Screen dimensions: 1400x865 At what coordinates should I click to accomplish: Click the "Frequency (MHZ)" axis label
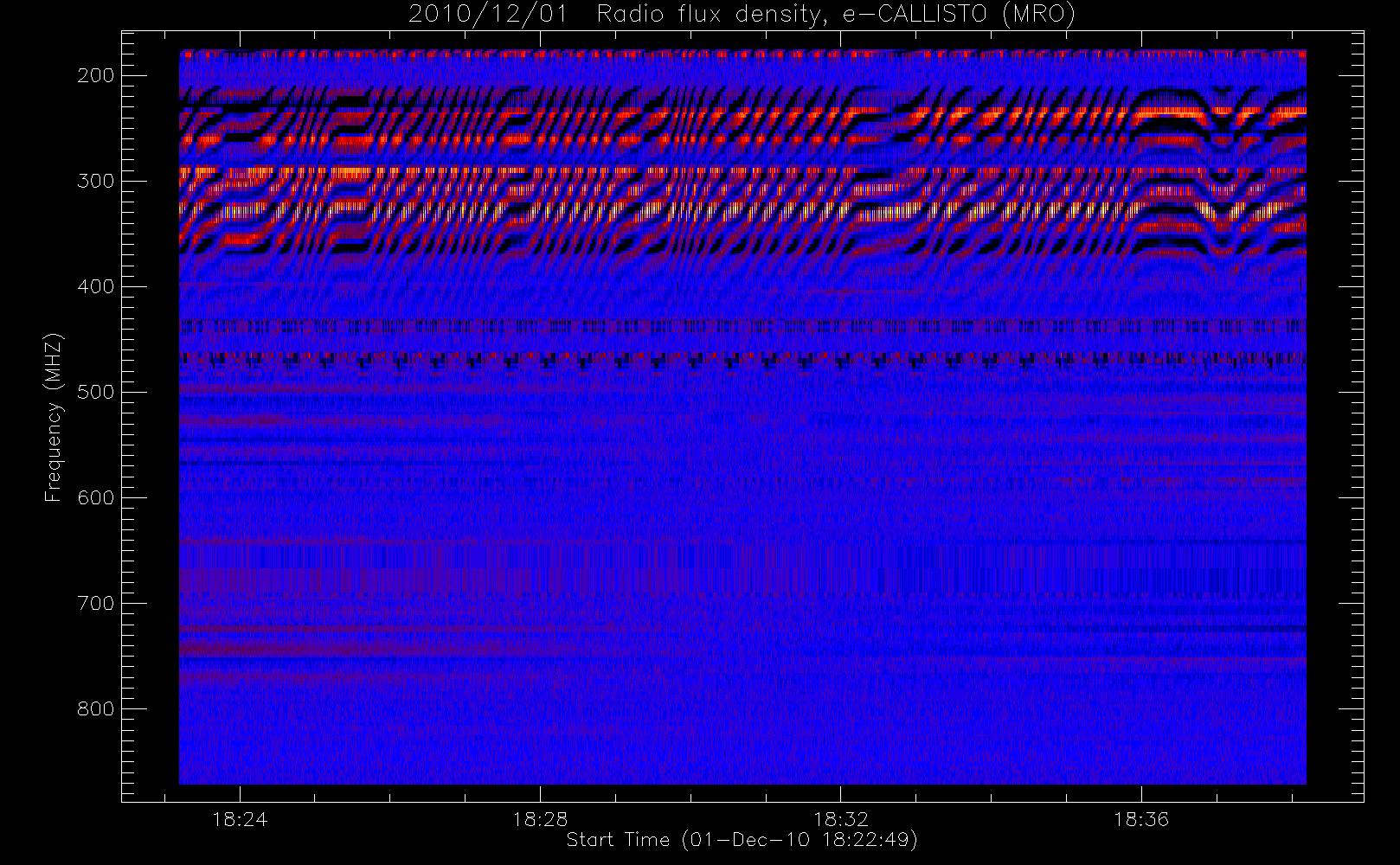[x=54, y=417]
